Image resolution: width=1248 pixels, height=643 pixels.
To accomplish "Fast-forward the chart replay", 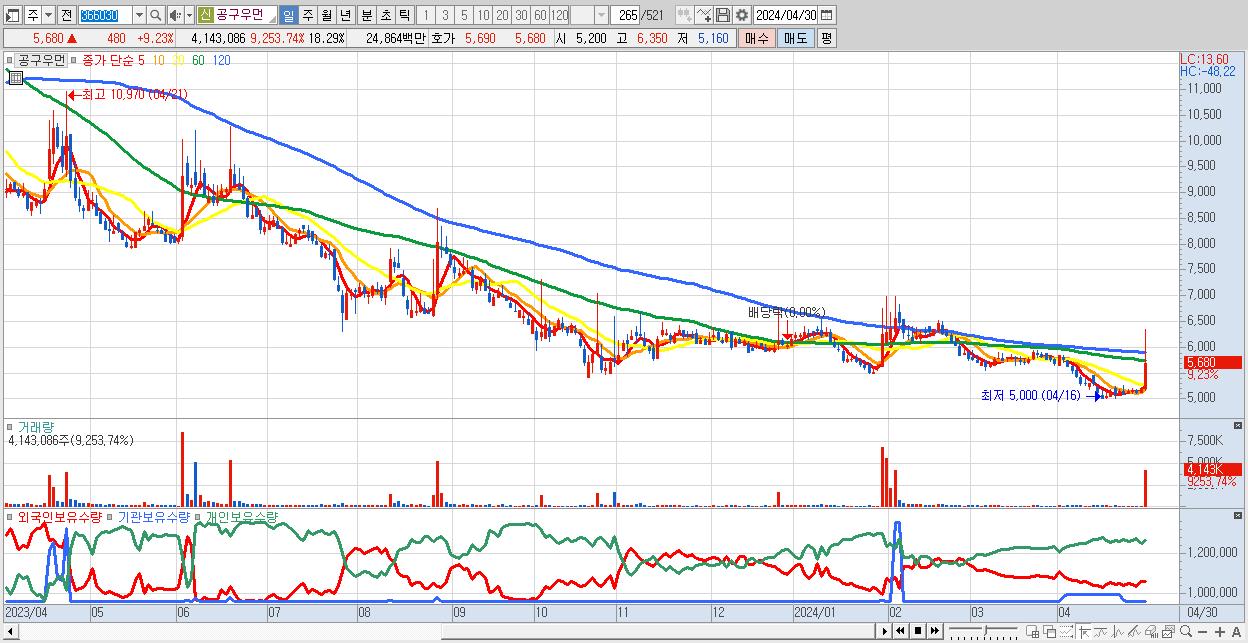I will tap(934, 631).
